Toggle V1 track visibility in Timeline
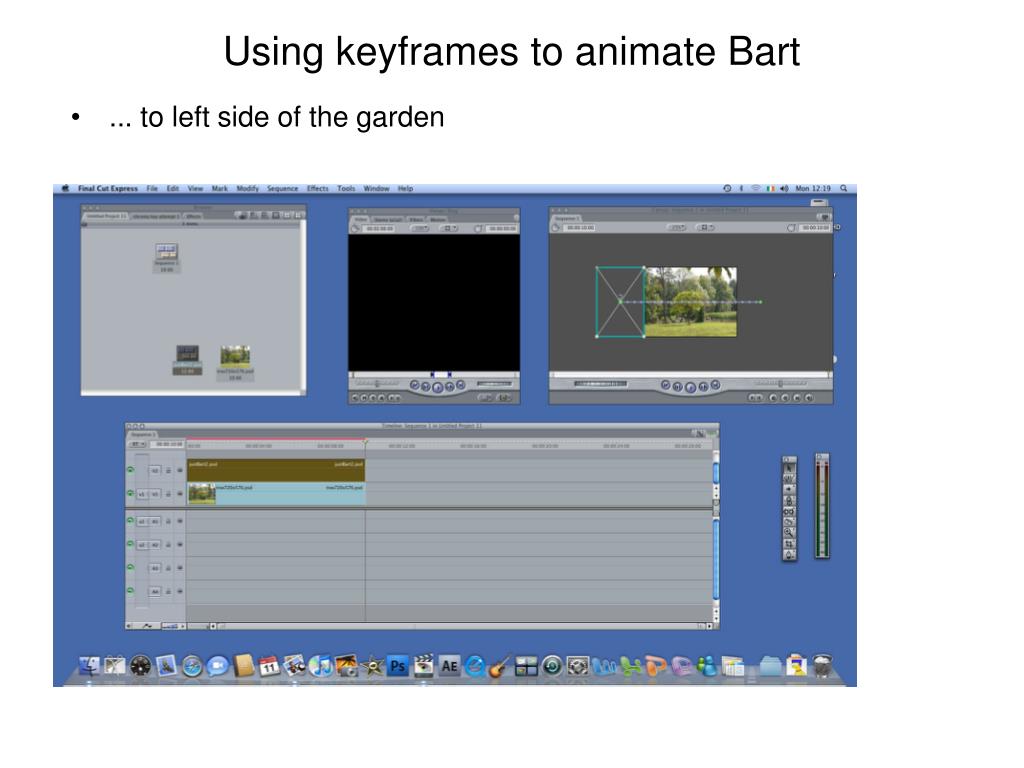The image size is (1024, 768). (x=131, y=494)
